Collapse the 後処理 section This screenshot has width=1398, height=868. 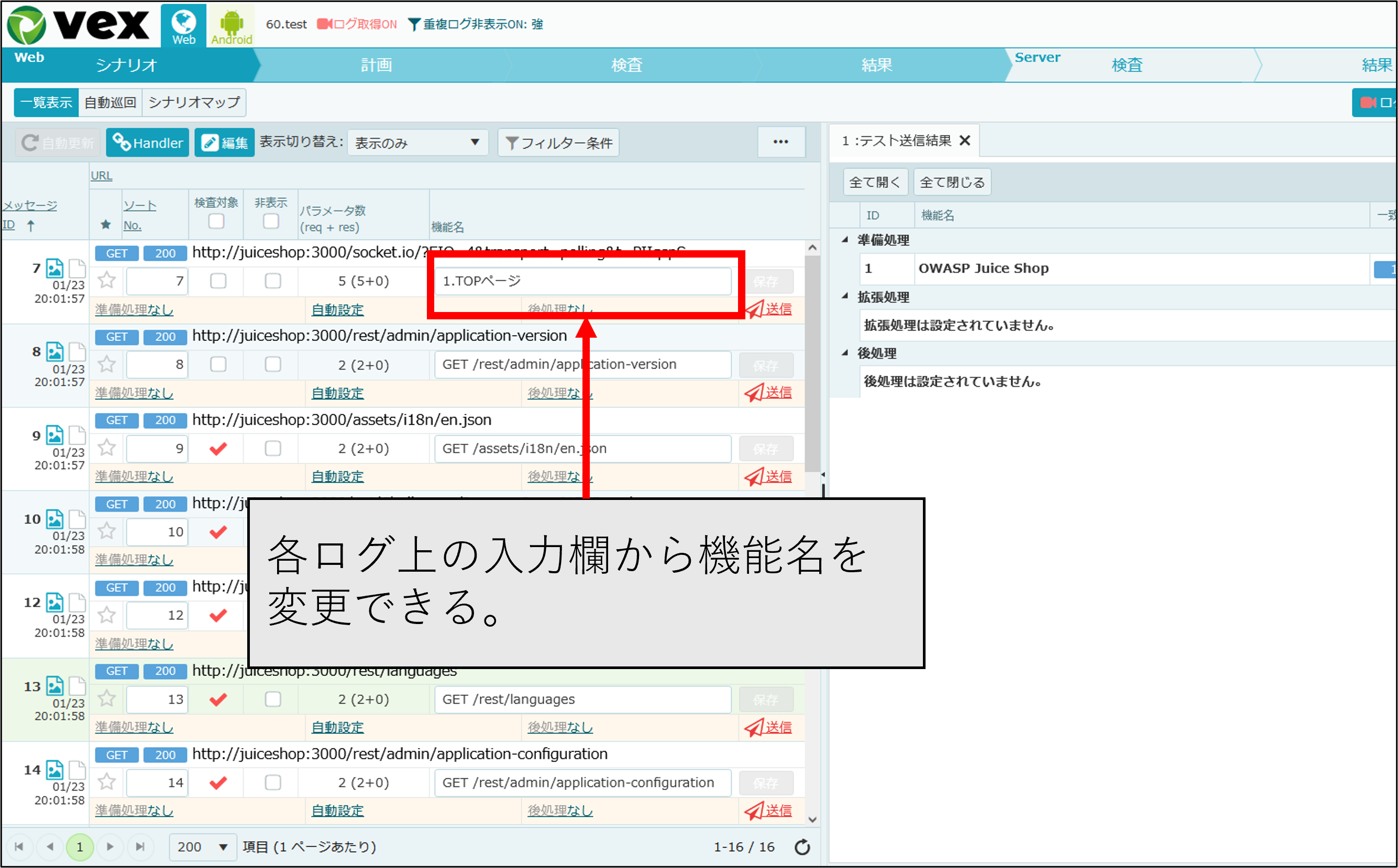point(845,353)
